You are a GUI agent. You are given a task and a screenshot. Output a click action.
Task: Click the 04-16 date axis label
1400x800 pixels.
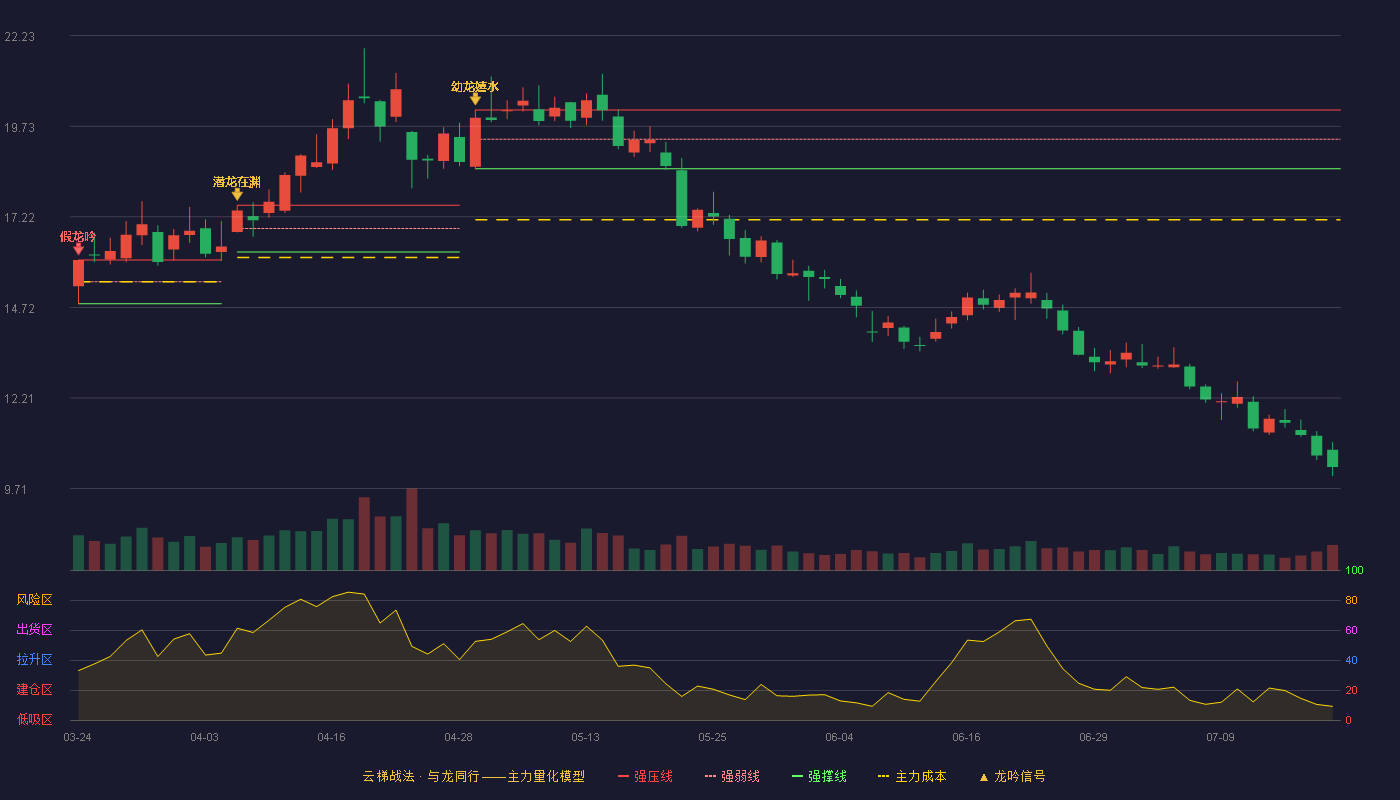331,737
